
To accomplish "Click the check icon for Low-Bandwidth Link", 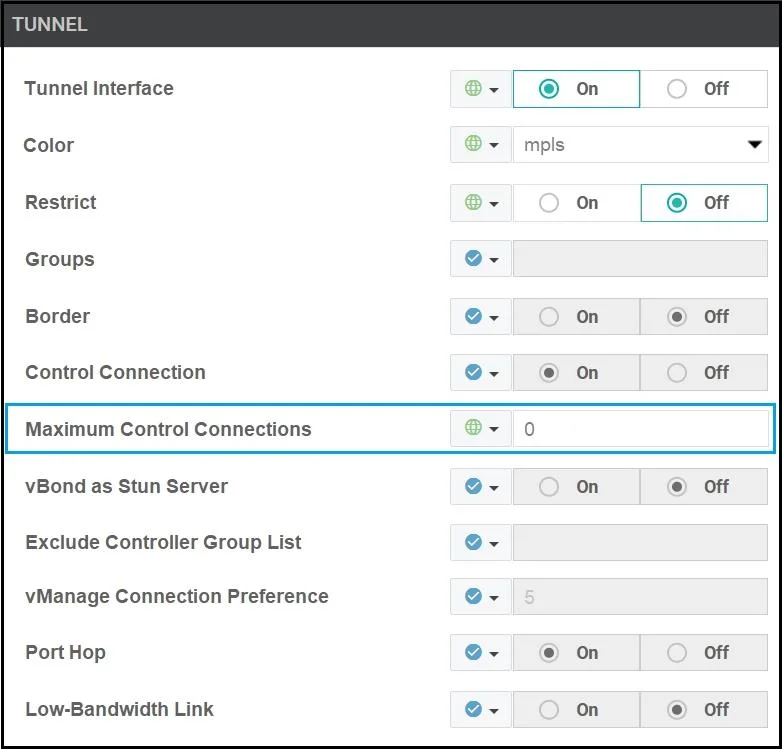I will [x=473, y=709].
